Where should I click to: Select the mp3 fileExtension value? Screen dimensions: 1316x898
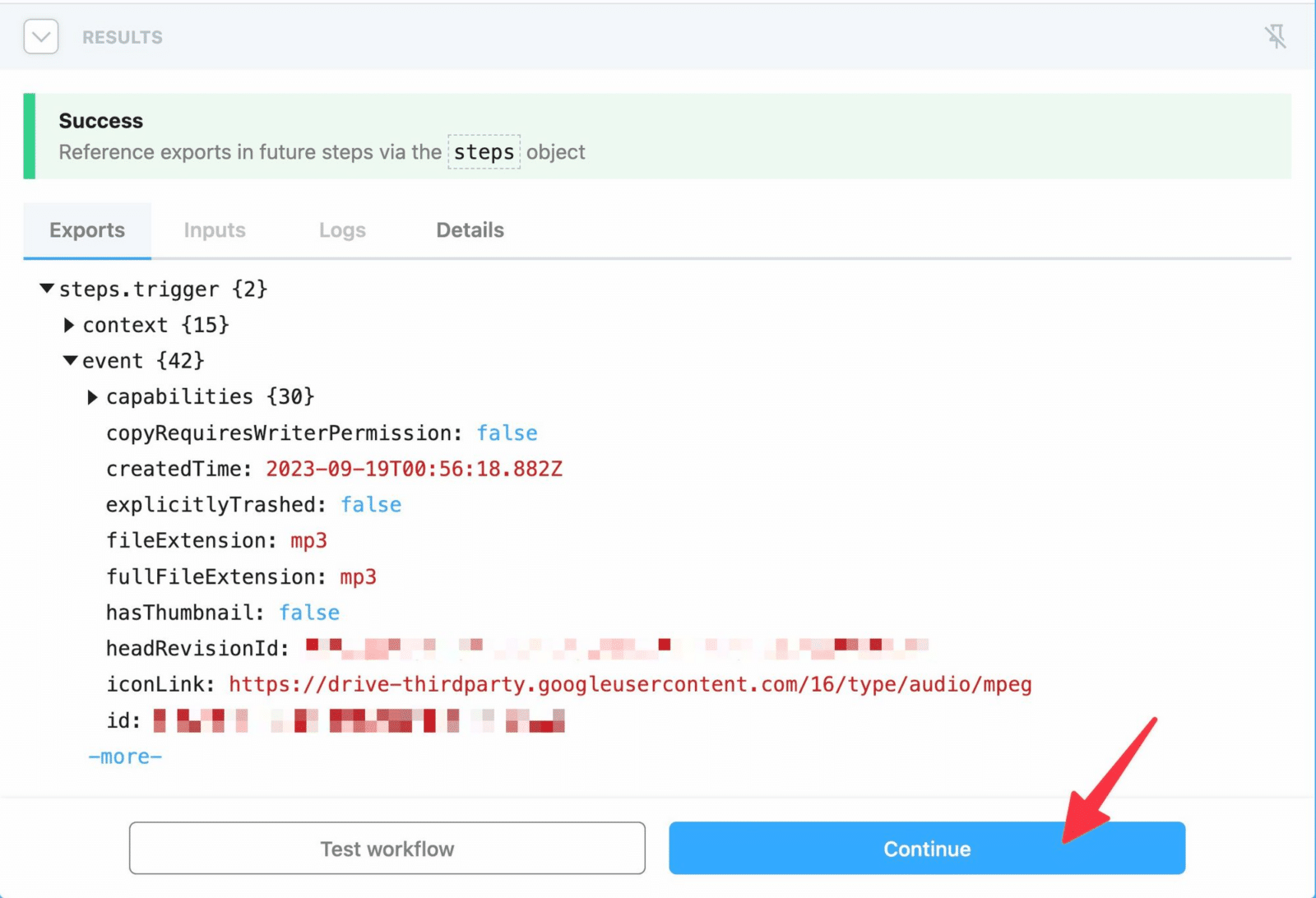tap(308, 540)
